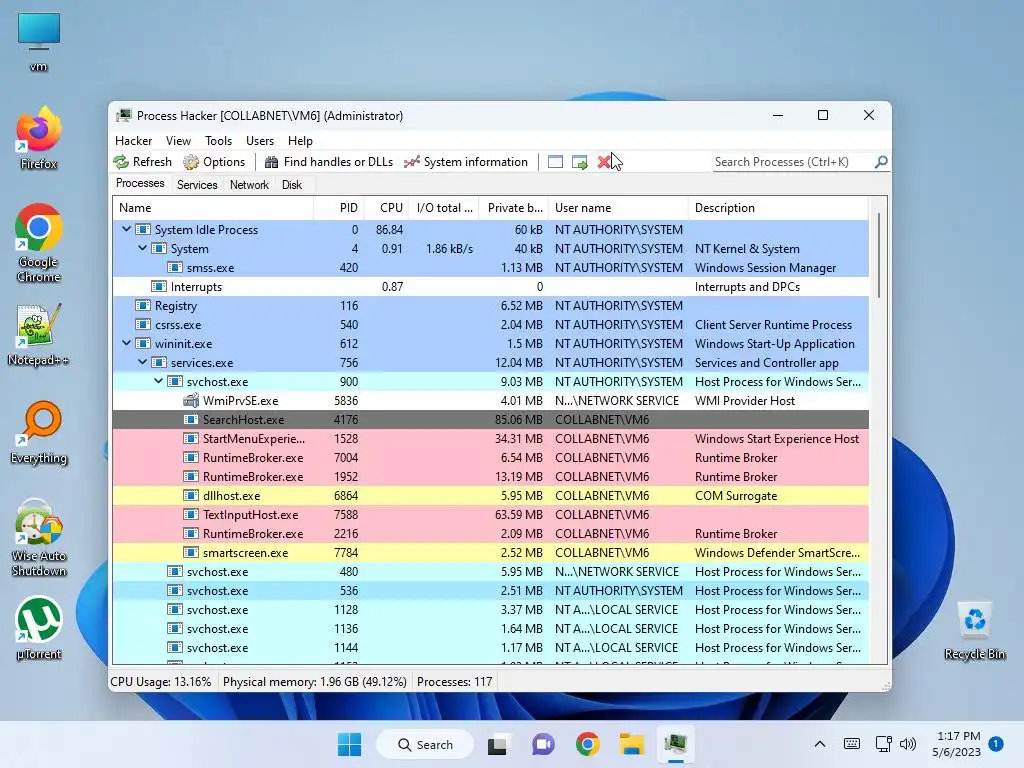Open the Users menu
1024x768 pixels.
pyautogui.click(x=260, y=140)
